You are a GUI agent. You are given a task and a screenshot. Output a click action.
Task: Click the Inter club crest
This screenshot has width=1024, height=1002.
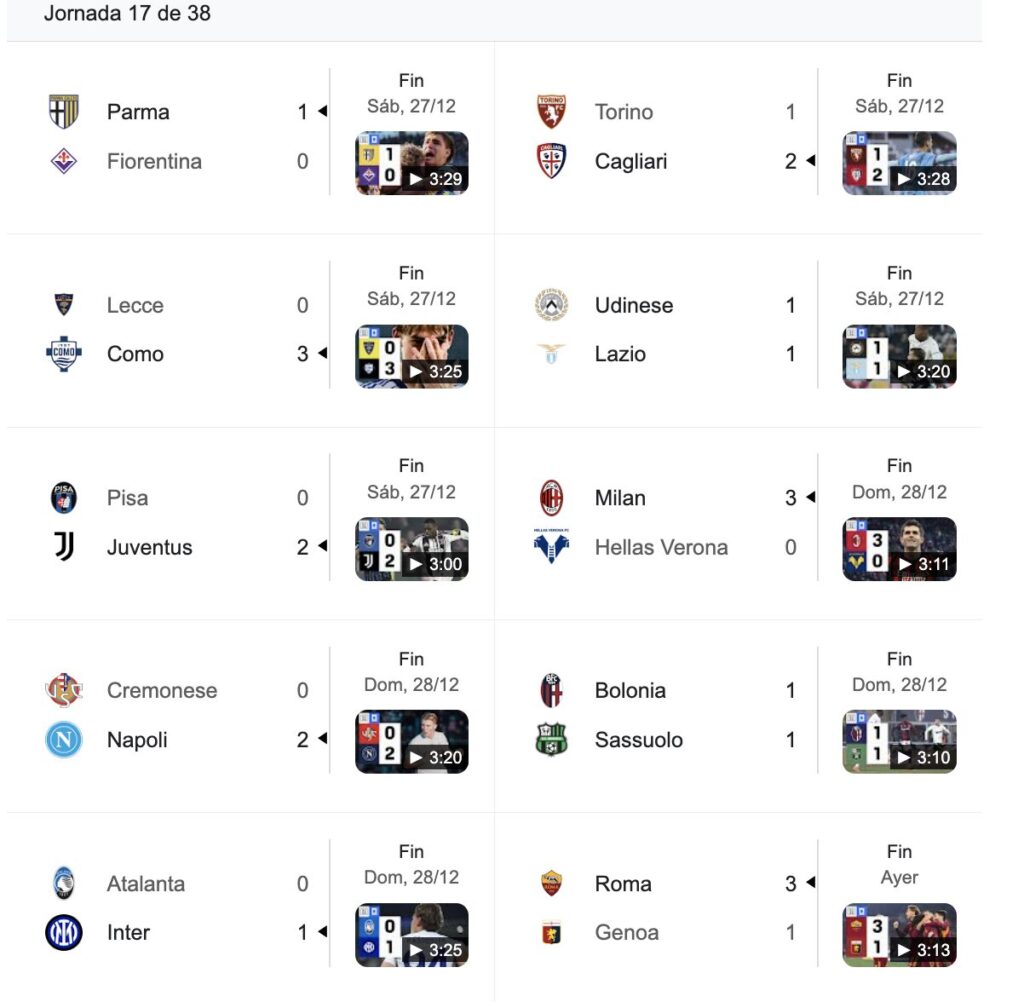64,933
